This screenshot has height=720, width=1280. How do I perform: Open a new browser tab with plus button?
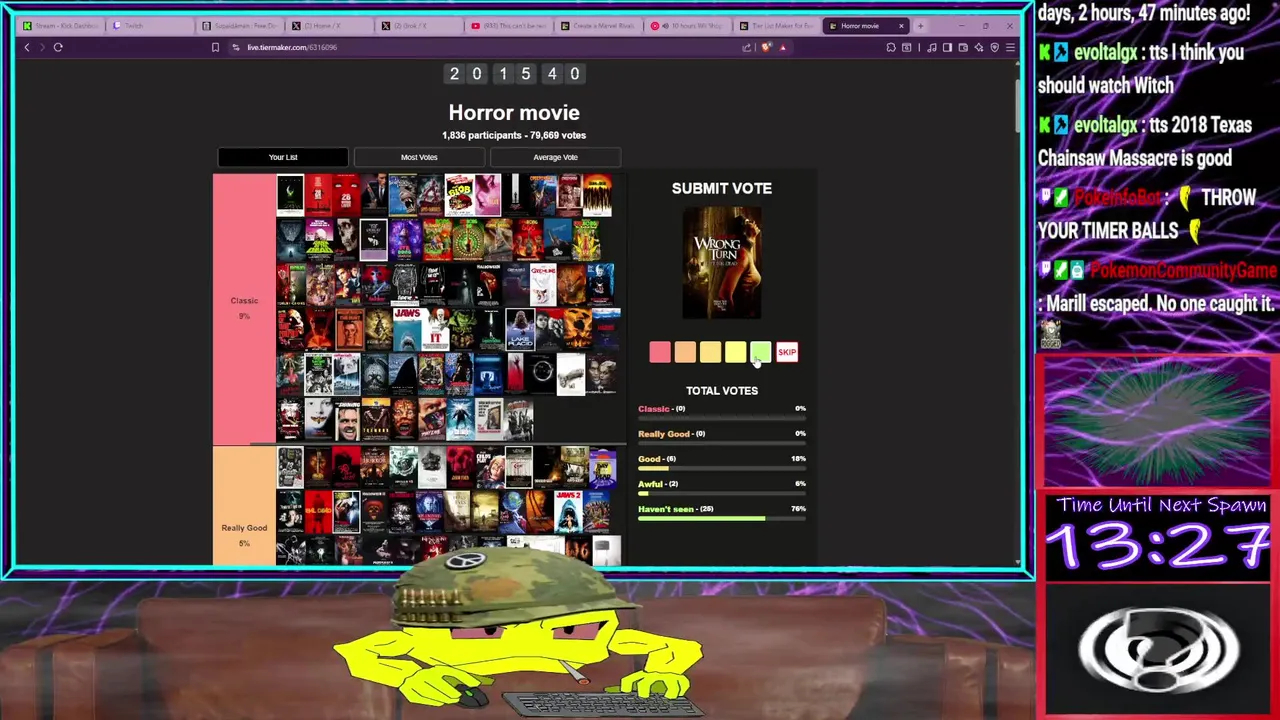920,26
